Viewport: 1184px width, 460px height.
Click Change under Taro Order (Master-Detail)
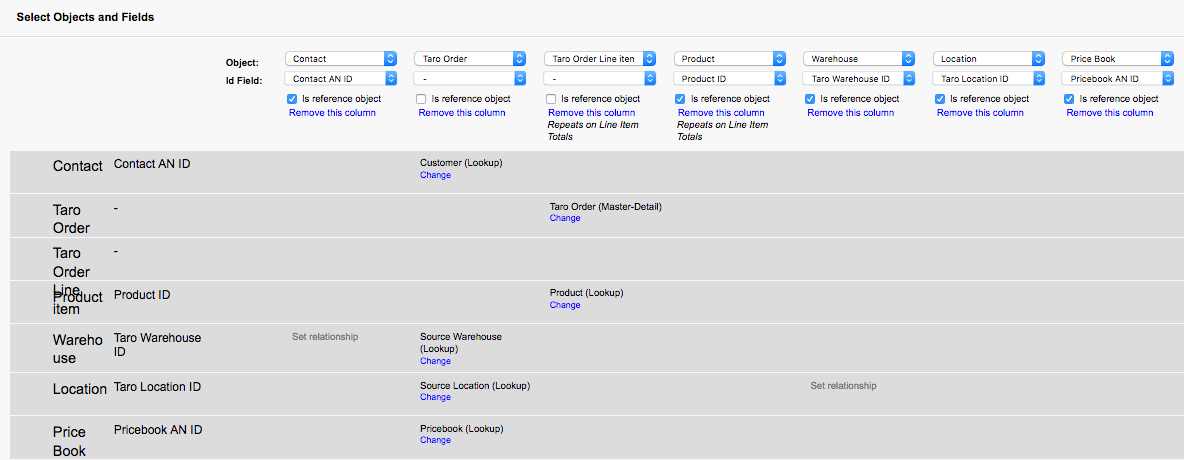565,218
